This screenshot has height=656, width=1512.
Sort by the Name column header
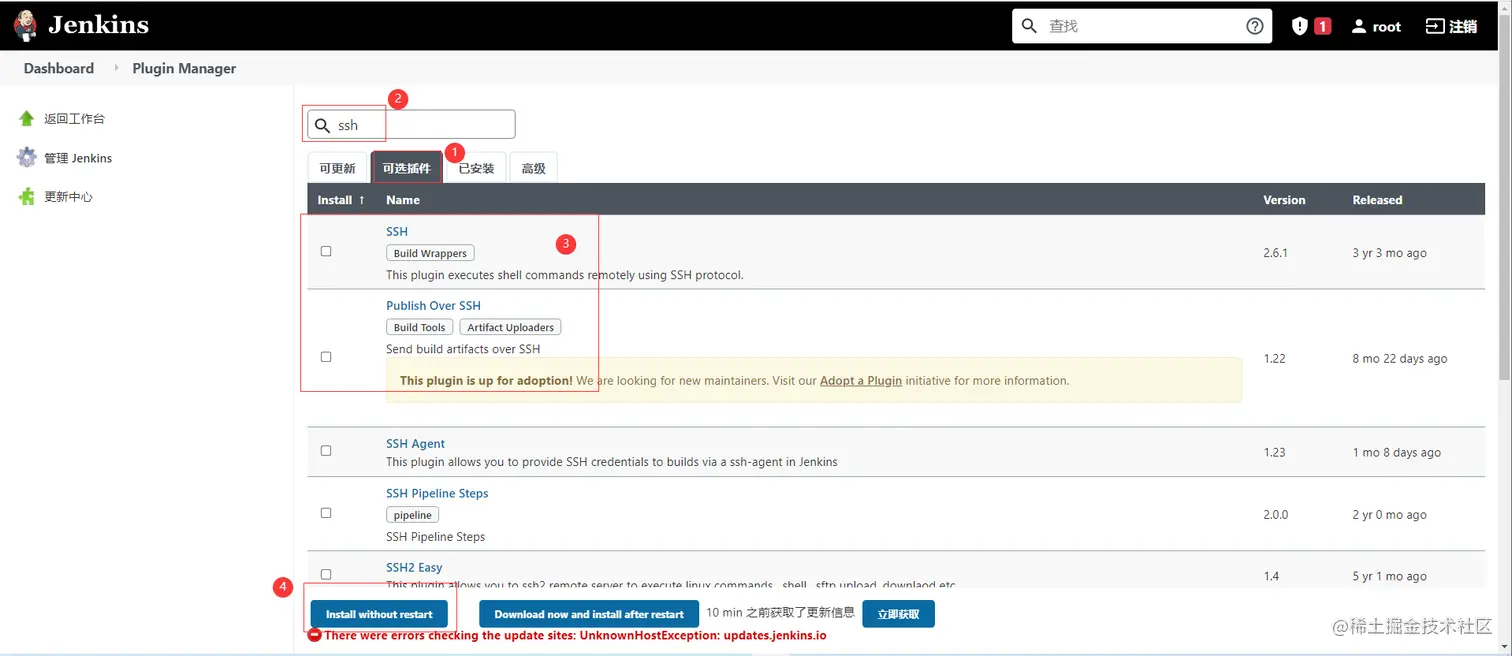[x=403, y=200]
